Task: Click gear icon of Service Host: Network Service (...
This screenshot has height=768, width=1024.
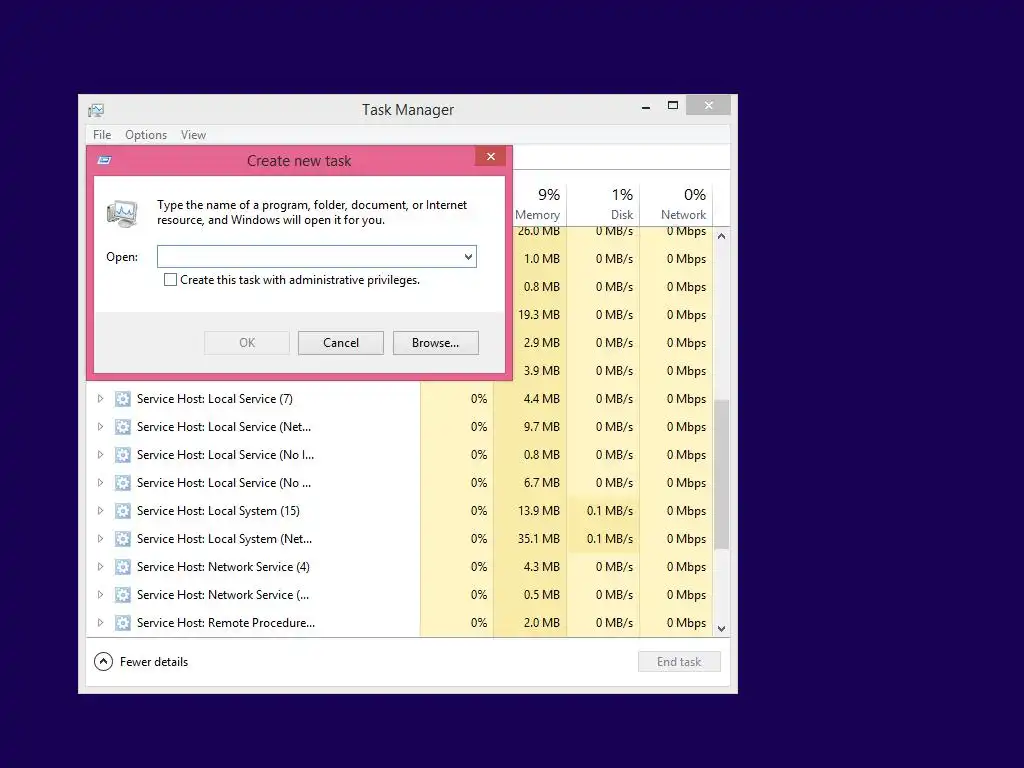Action: click(x=123, y=596)
